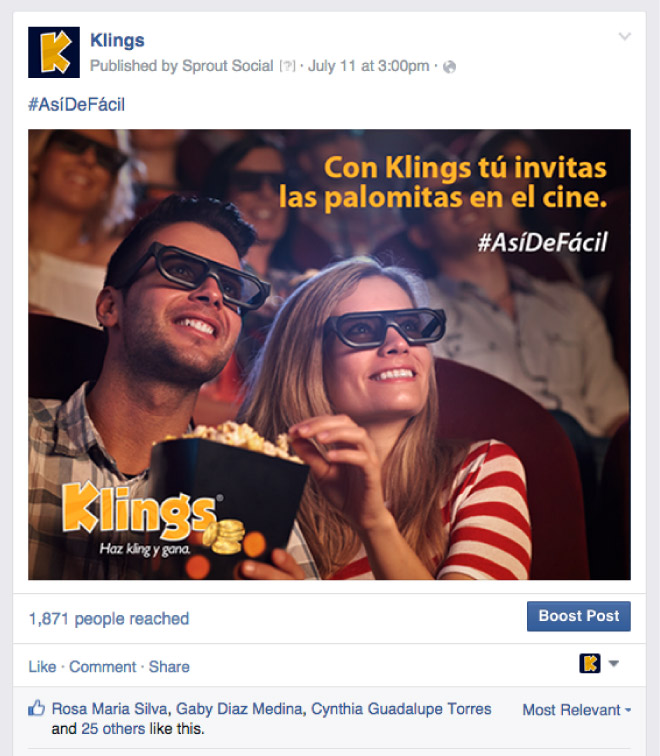This screenshot has width=660, height=756.
Task: Open the Klings page name link
Action: [x=117, y=40]
